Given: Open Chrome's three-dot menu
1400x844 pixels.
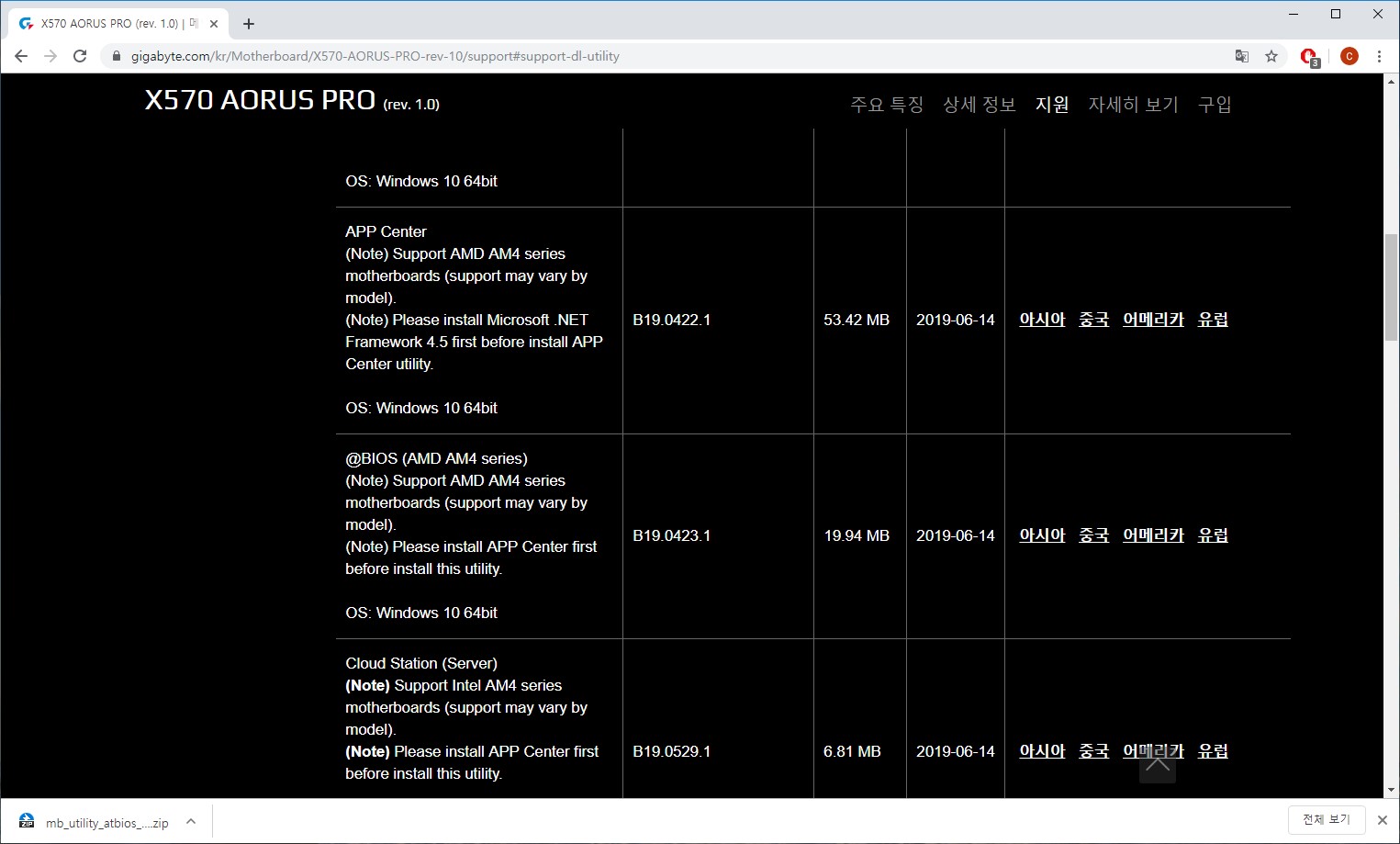Looking at the screenshot, I should pos(1379,56).
